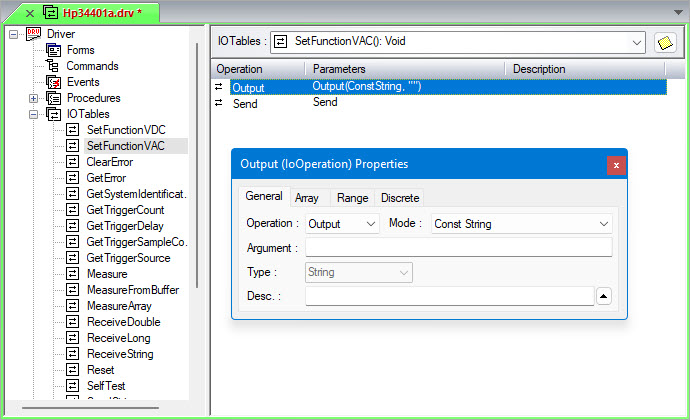Collapse the IOTables tree node
Image resolution: width=690 pixels, height=420 pixels.
[33, 114]
